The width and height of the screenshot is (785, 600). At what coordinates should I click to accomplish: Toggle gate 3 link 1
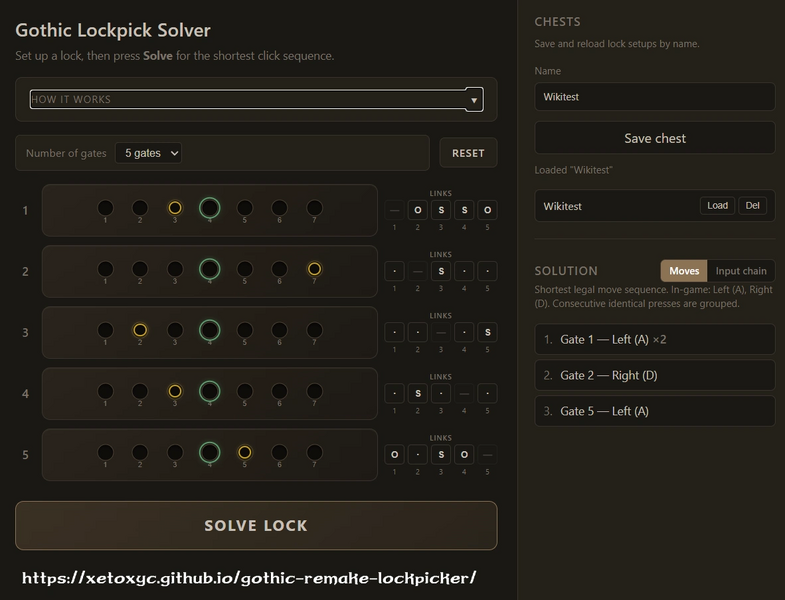tap(395, 332)
